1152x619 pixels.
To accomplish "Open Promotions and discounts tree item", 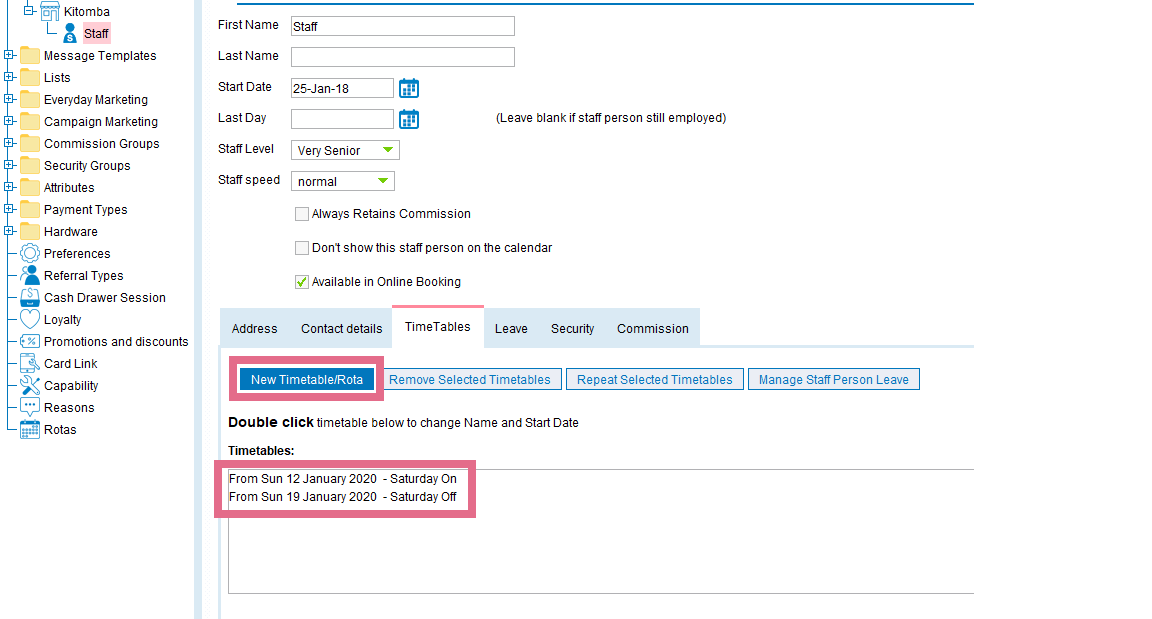I will click(x=116, y=342).
